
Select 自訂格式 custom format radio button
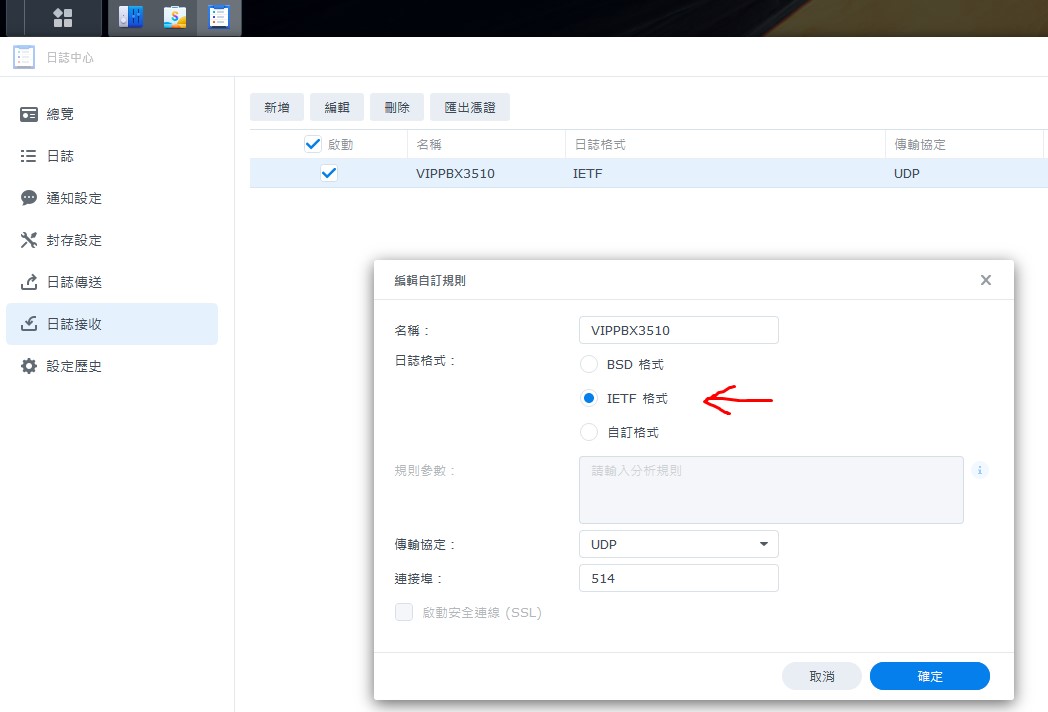(x=589, y=432)
